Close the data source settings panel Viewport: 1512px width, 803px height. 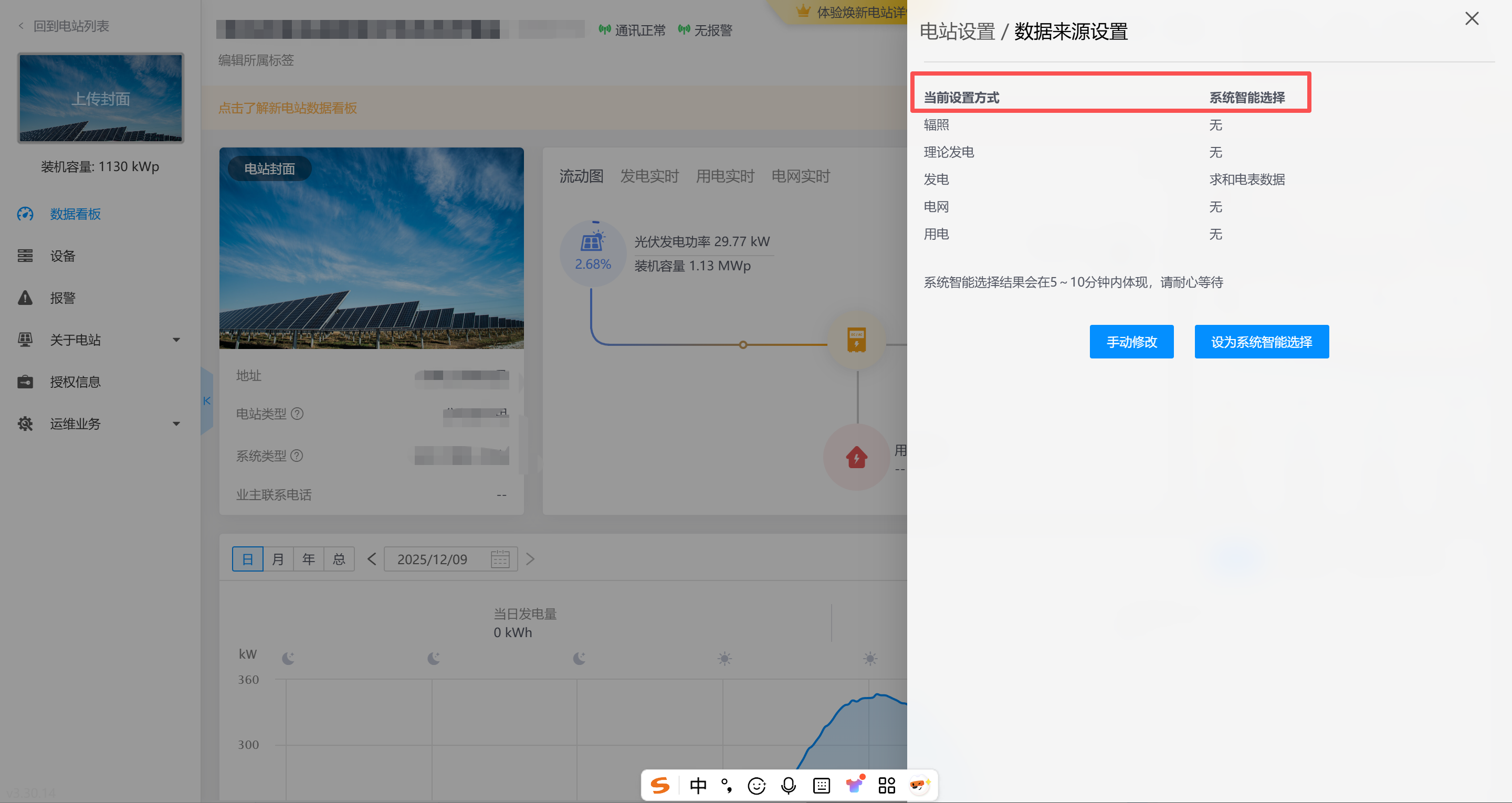(x=1471, y=19)
